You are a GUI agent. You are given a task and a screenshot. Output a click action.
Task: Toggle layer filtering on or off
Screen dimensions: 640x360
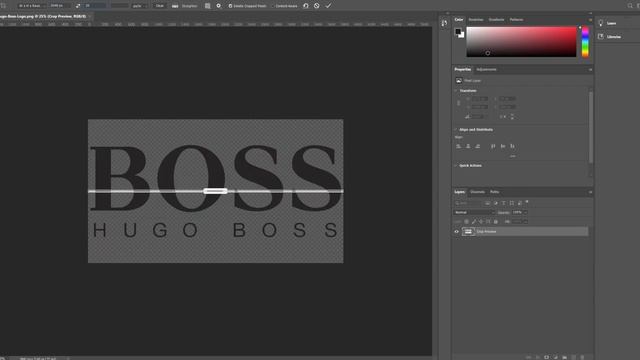coord(527,202)
